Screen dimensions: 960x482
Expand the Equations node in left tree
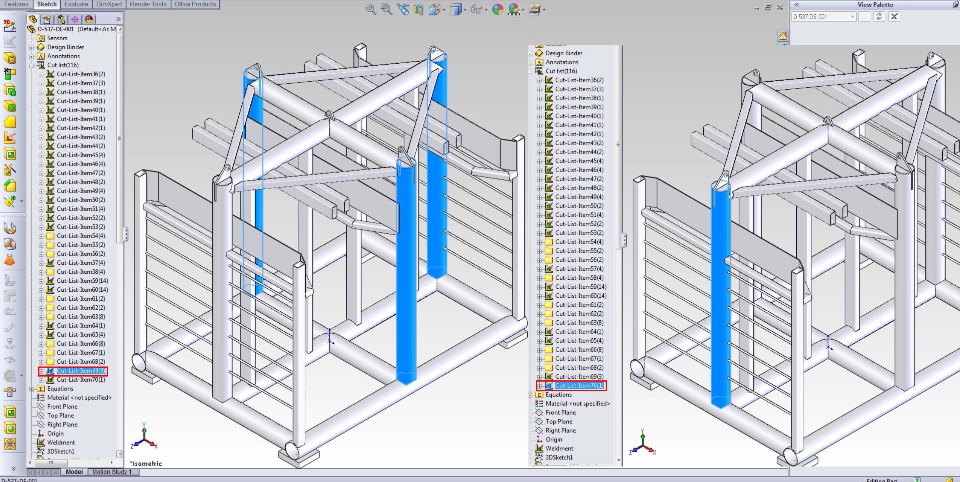(32, 389)
